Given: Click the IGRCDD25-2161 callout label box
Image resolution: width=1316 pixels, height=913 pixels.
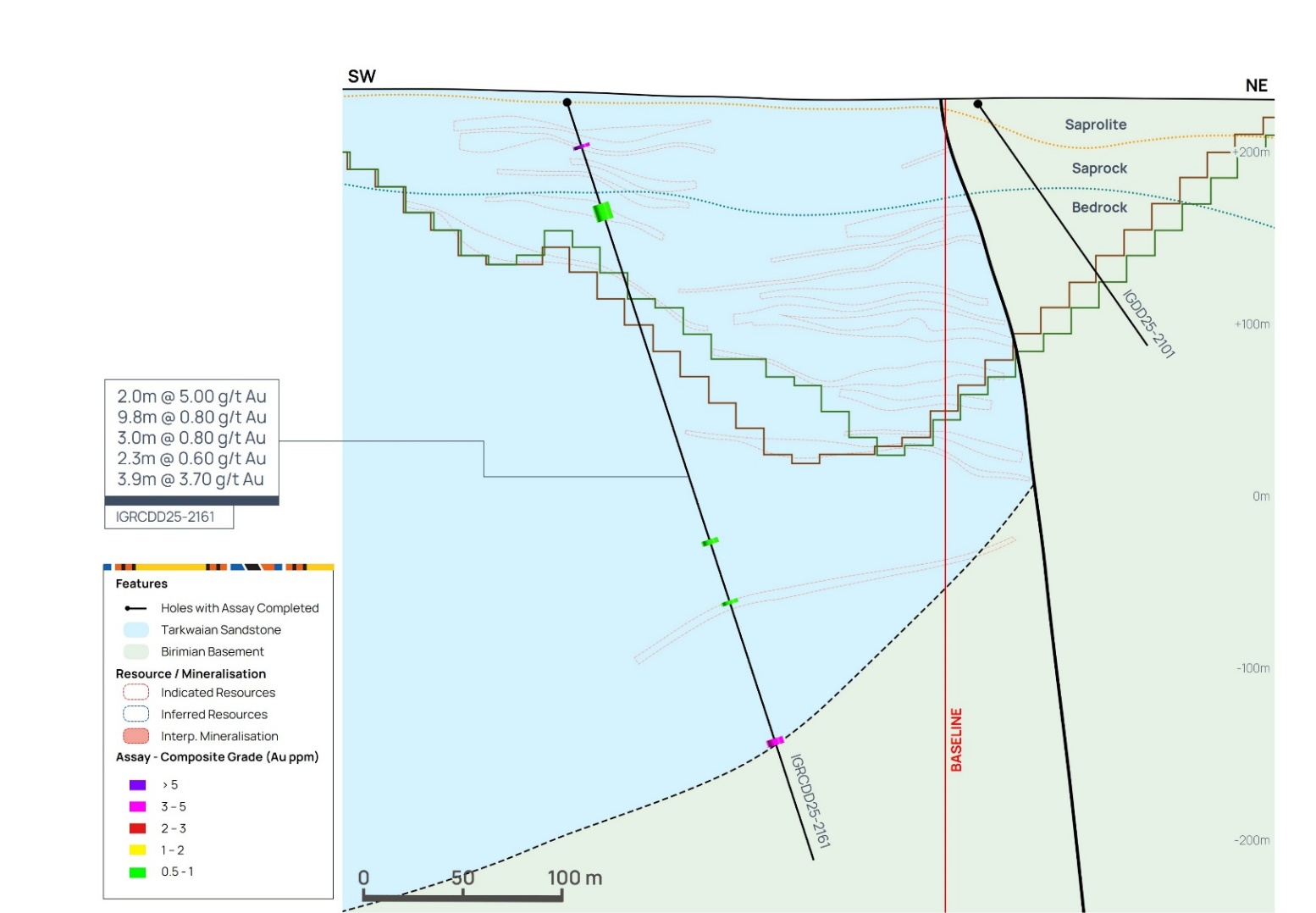Looking at the screenshot, I should coord(169,517).
